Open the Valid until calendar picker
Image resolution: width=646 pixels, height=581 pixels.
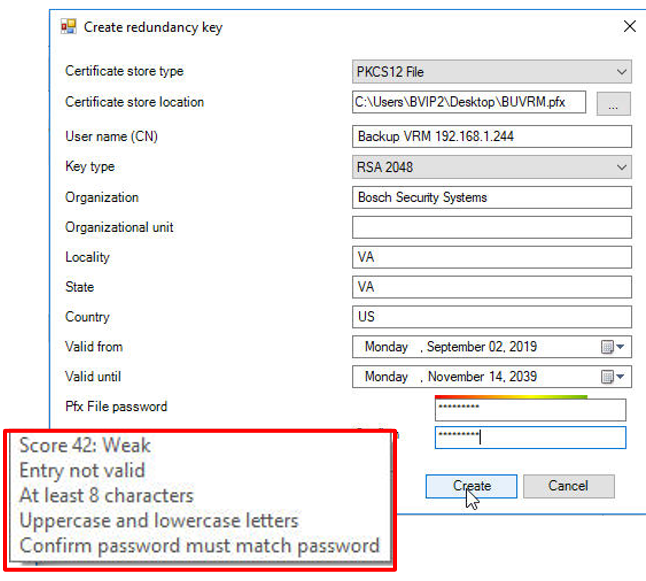click(613, 377)
